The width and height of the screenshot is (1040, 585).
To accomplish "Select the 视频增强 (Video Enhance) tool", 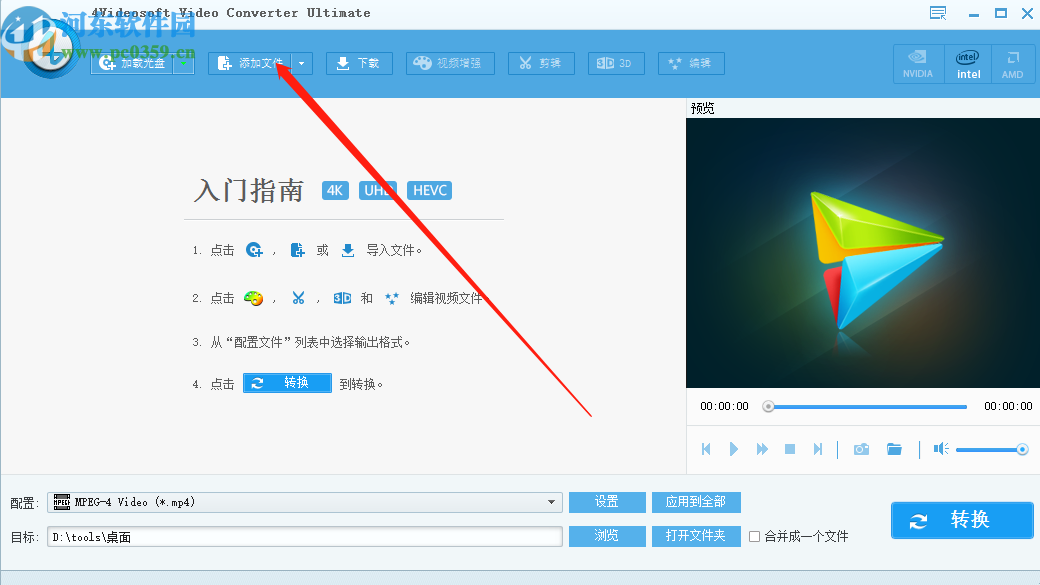I will [450, 62].
